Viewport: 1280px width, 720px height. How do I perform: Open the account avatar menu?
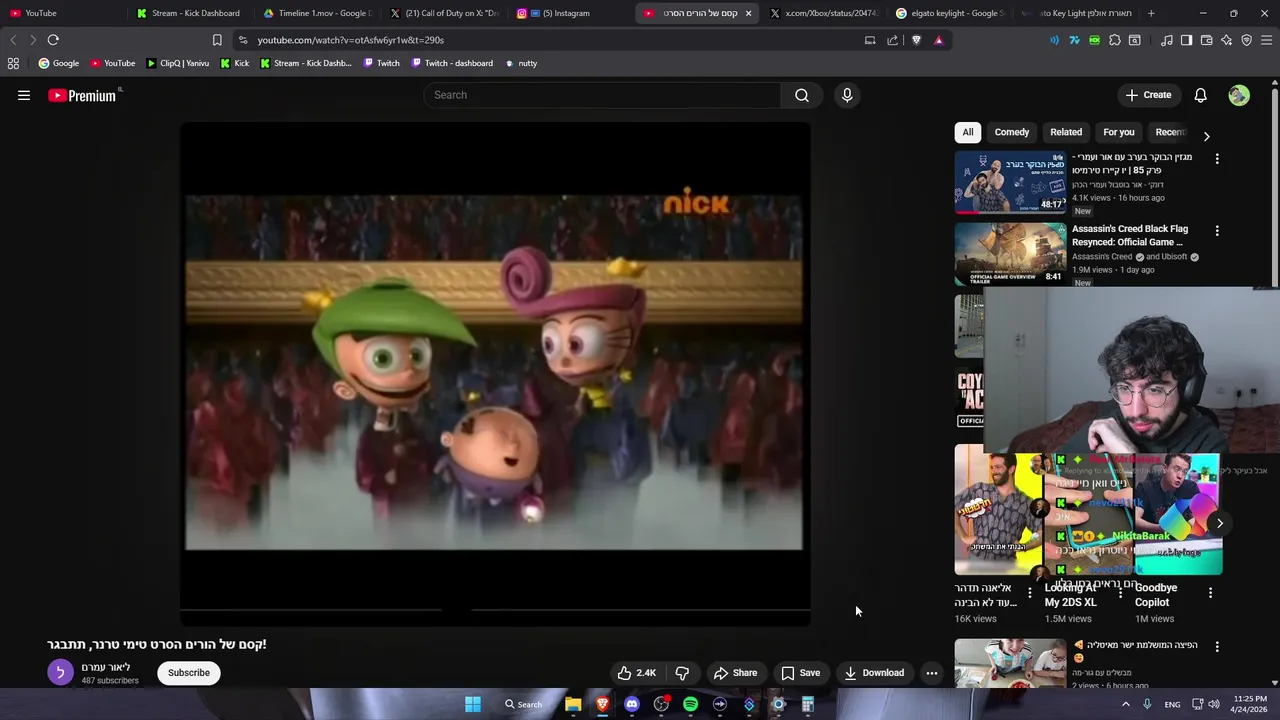click(1239, 95)
